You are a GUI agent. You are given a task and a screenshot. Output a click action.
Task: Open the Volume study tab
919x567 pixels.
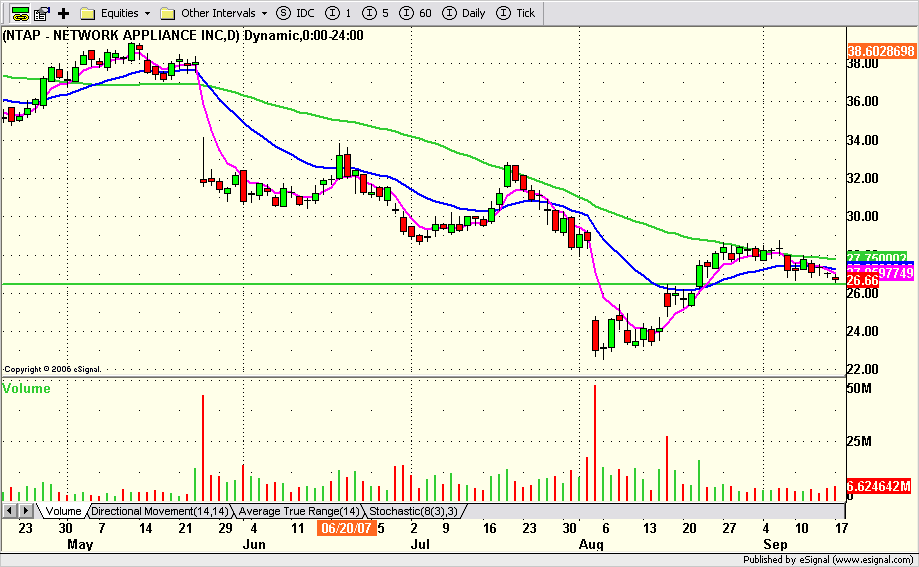tap(63, 511)
